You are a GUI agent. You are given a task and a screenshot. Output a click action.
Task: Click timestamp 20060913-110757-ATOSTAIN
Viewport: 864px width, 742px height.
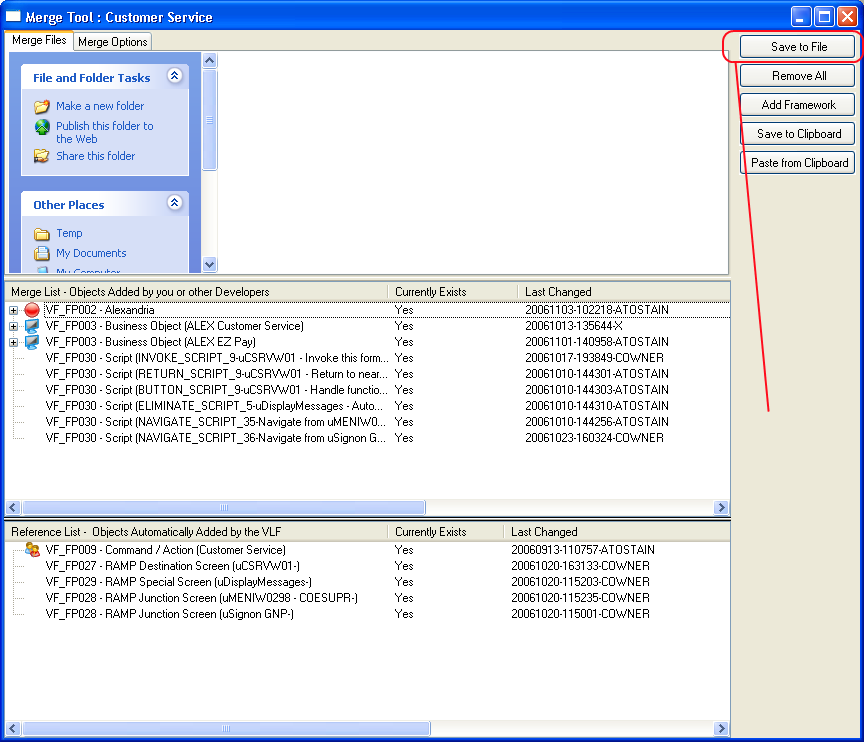coord(583,550)
